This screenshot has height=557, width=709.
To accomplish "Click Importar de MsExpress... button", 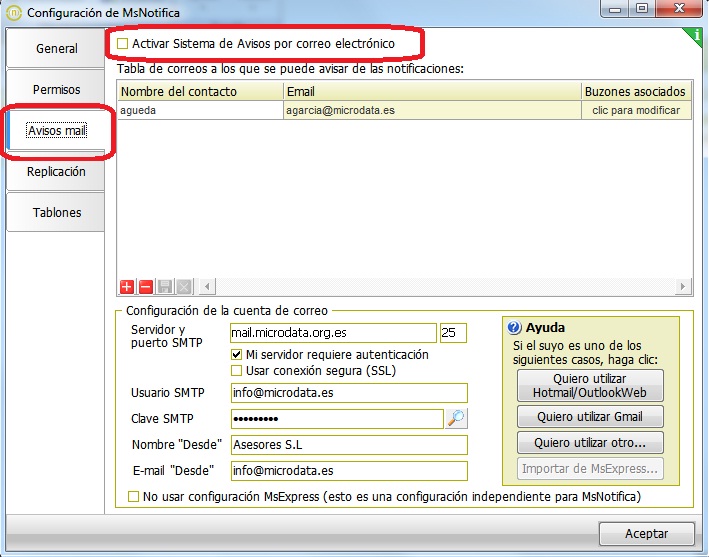I will click(590, 468).
